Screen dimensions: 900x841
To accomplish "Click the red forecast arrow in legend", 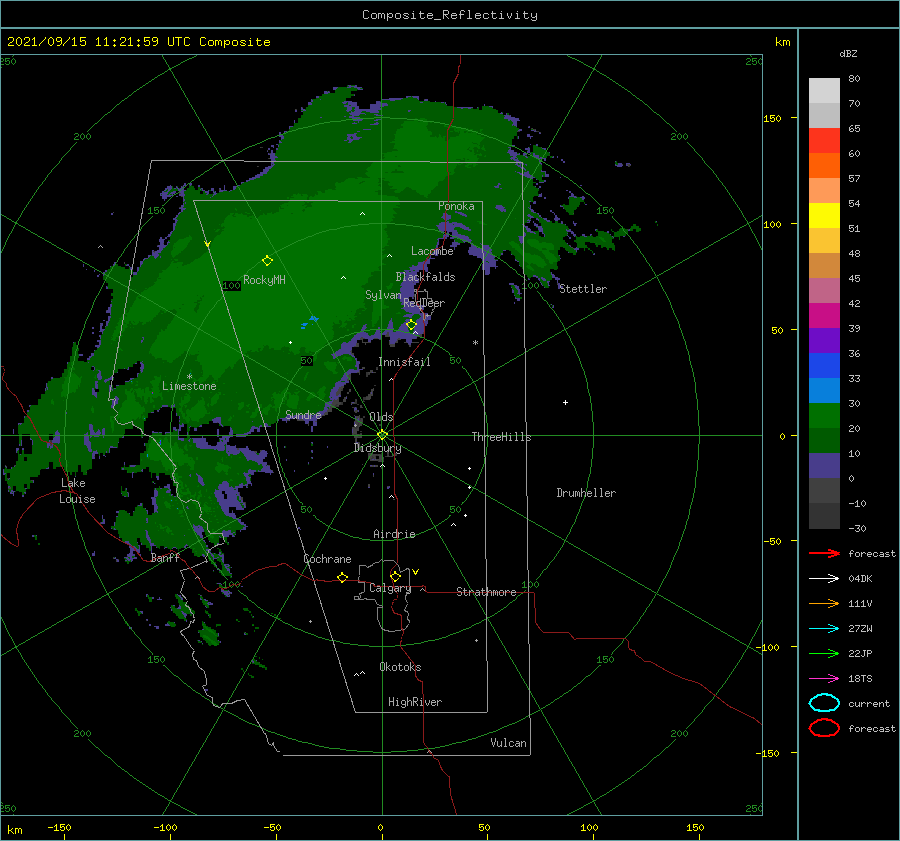I will [824, 553].
